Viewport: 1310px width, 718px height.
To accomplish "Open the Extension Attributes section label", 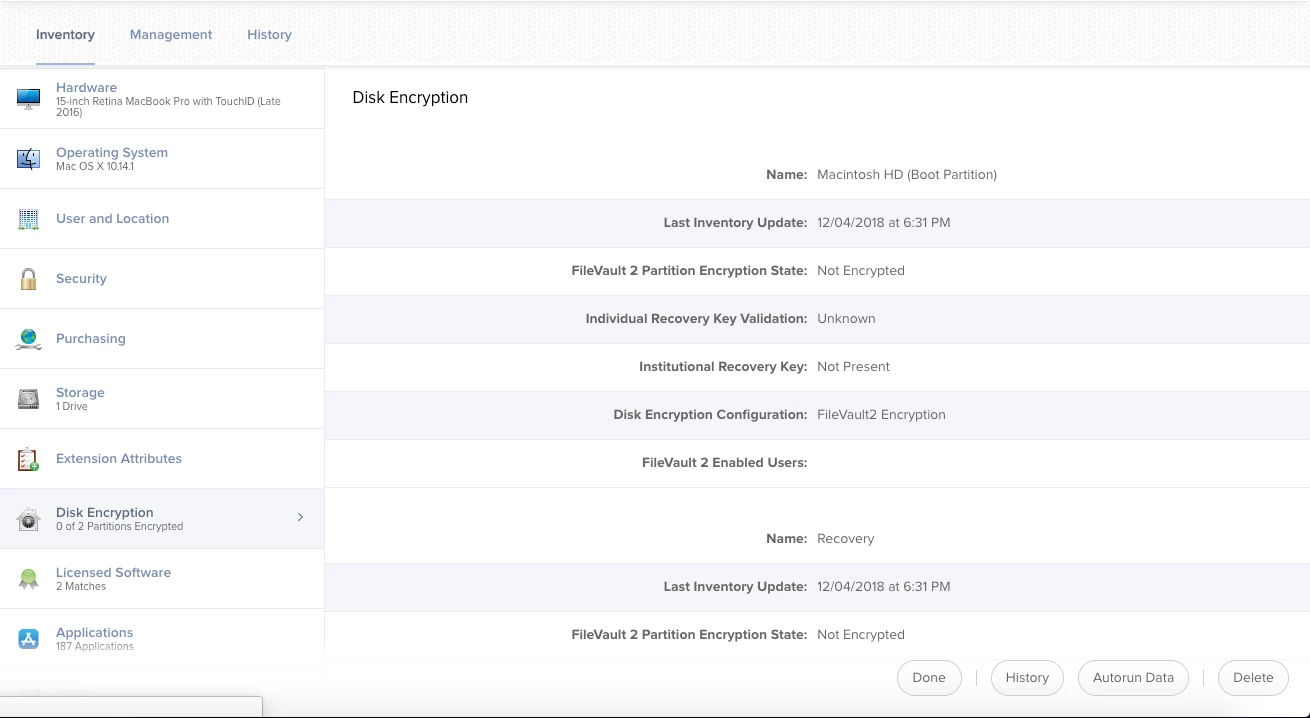I will [119, 458].
